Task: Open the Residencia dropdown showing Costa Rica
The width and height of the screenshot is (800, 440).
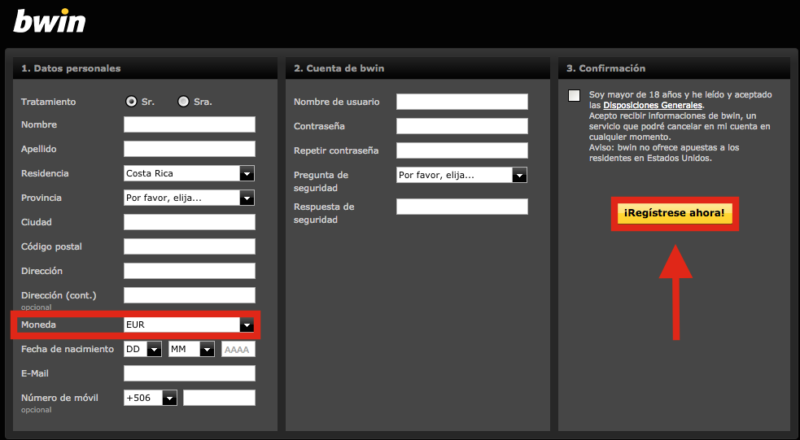Action: tap(189, 174)
